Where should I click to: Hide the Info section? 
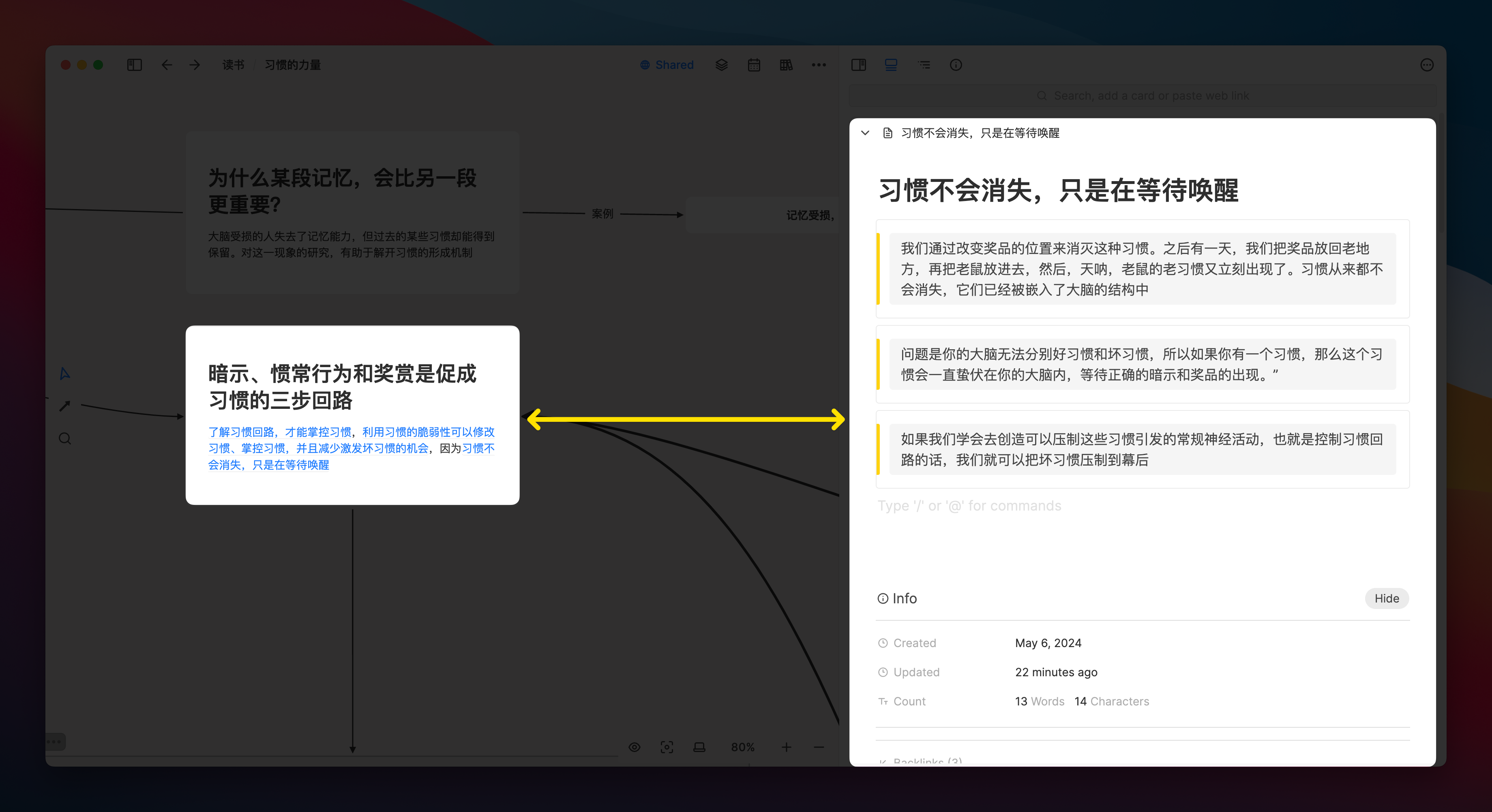pyautogui.click(x=1387, y=598)
